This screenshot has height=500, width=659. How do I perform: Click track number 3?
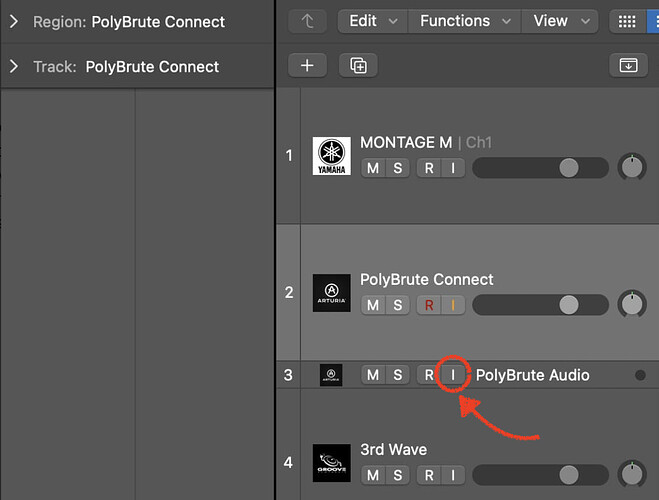point(288,375)
